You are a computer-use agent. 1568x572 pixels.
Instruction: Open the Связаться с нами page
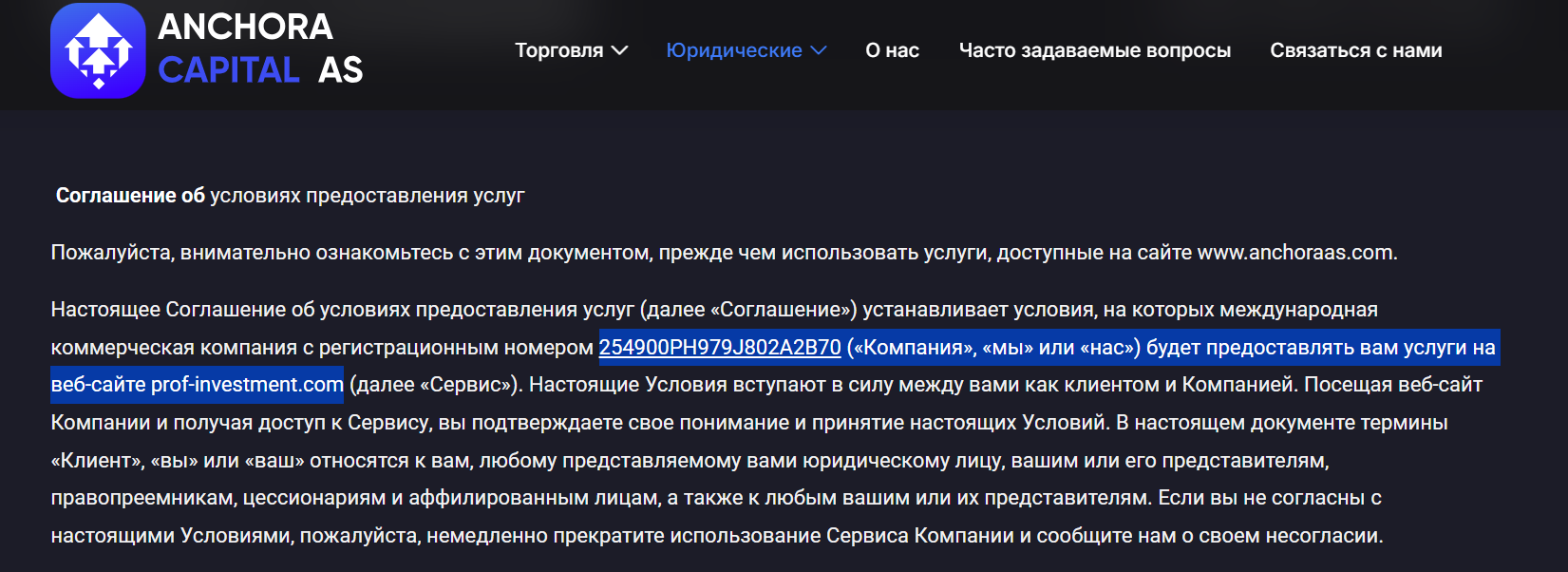click(x=1356, y=50)
